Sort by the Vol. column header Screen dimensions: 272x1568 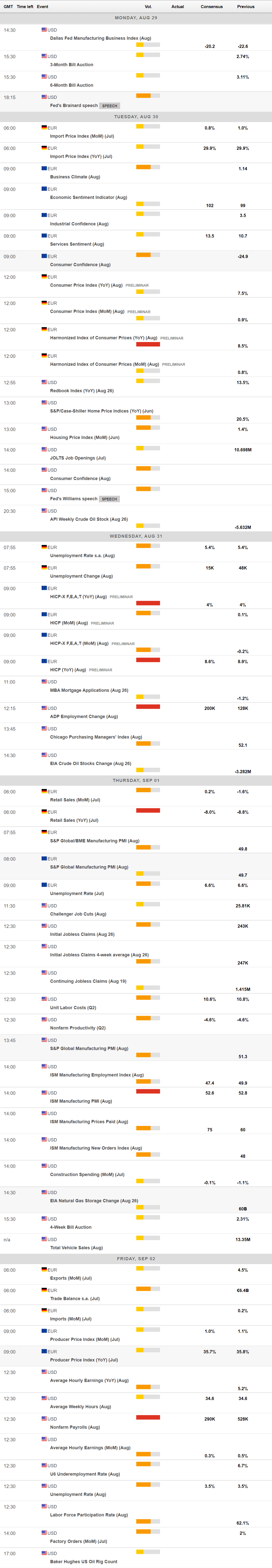tap(148, 7)
